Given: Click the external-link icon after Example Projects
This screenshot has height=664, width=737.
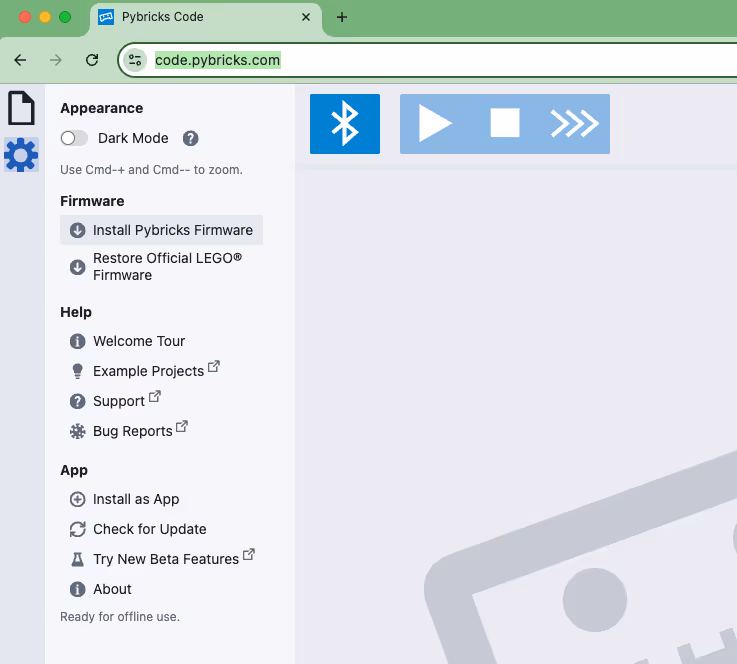Looking at the screenshot, I should [x=214, y=366].
